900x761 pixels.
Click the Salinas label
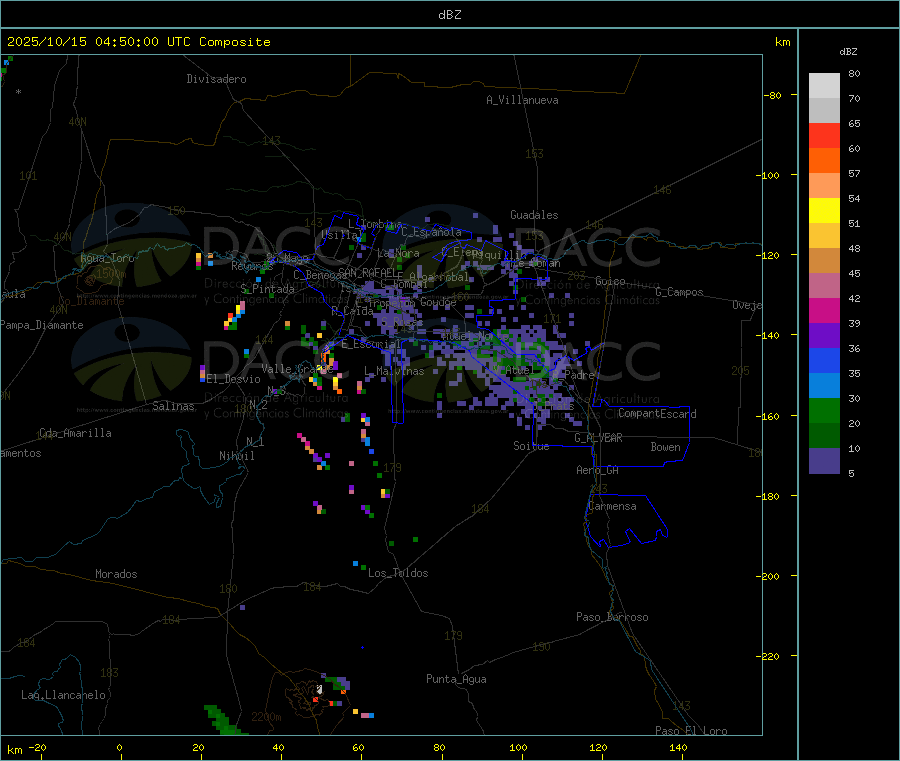point(173,406)
